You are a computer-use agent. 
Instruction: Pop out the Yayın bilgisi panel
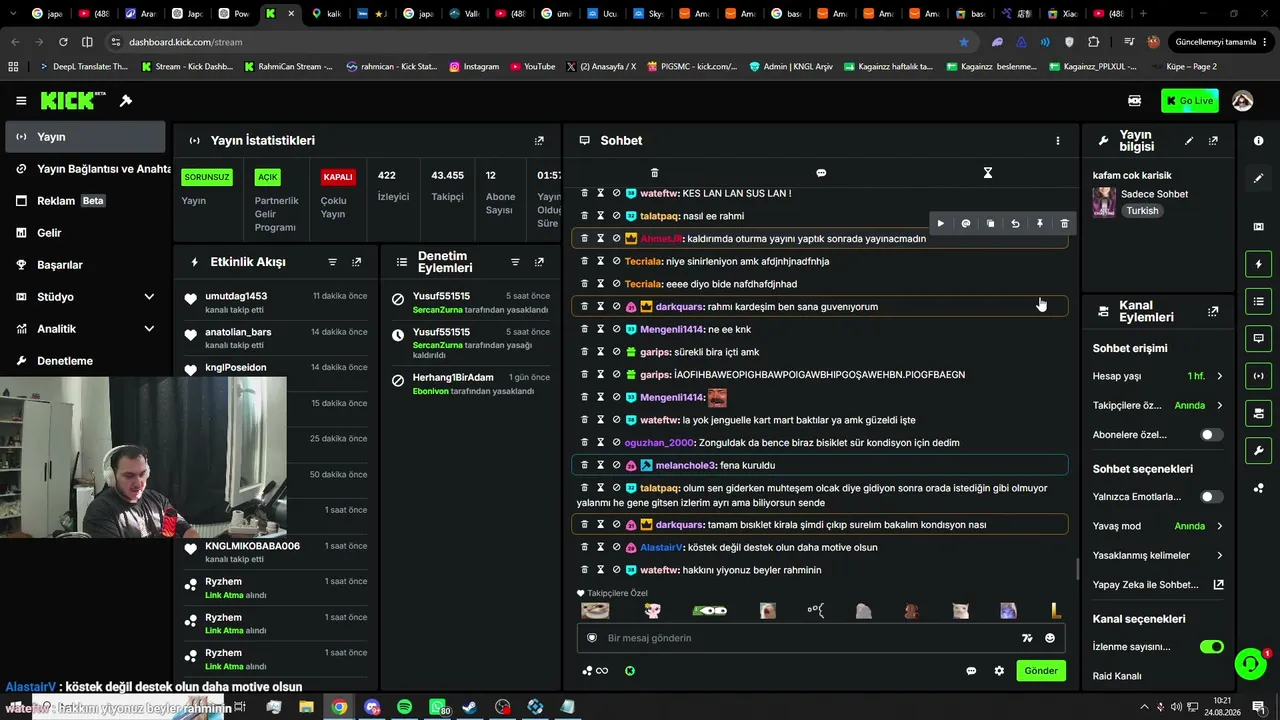pyautogui.click(x=1213, y=141)
